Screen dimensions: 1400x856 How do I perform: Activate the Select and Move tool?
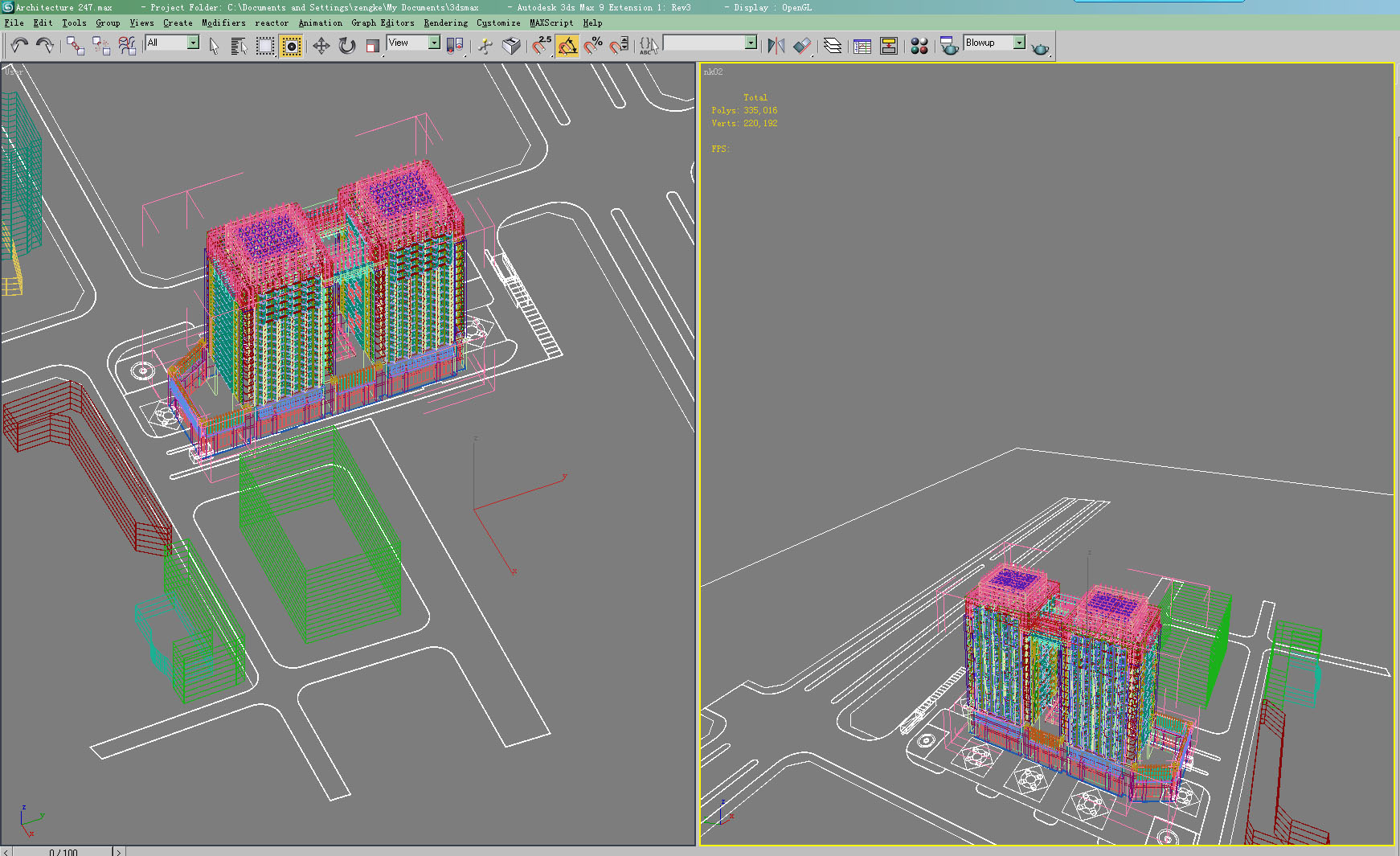pyautogui.click(x=321, y=46)
